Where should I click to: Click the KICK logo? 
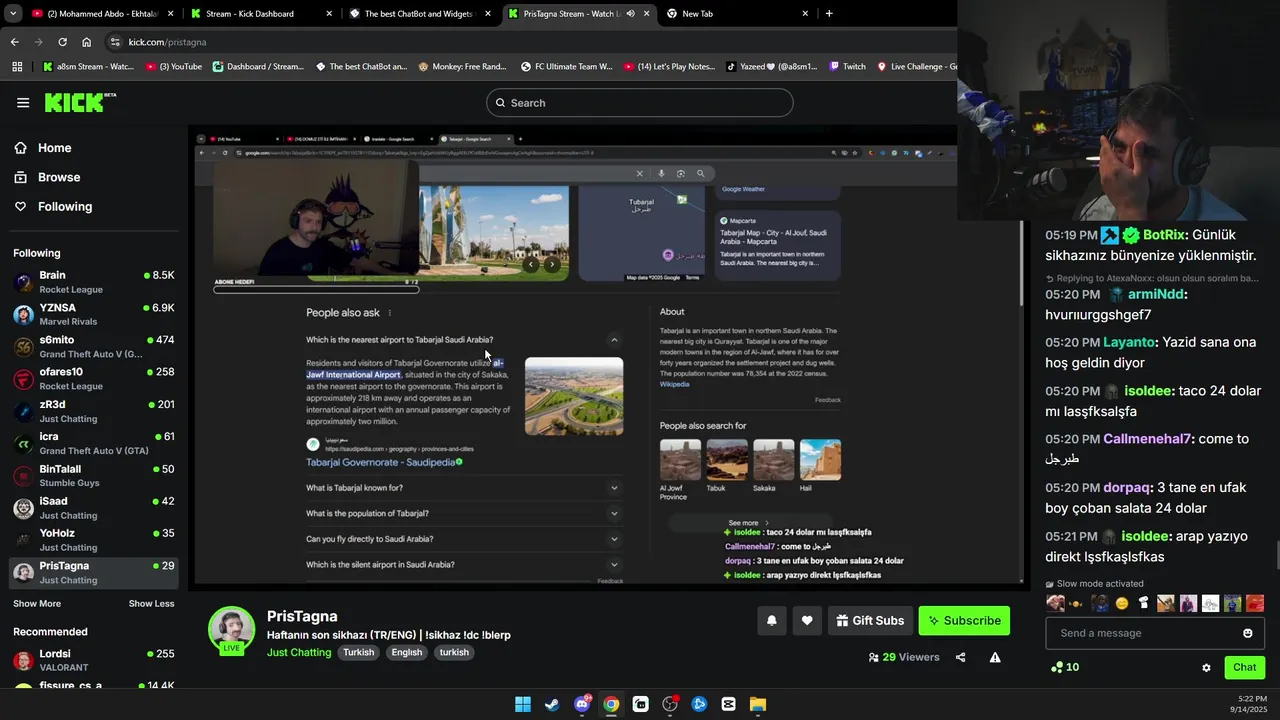[80, 102]
